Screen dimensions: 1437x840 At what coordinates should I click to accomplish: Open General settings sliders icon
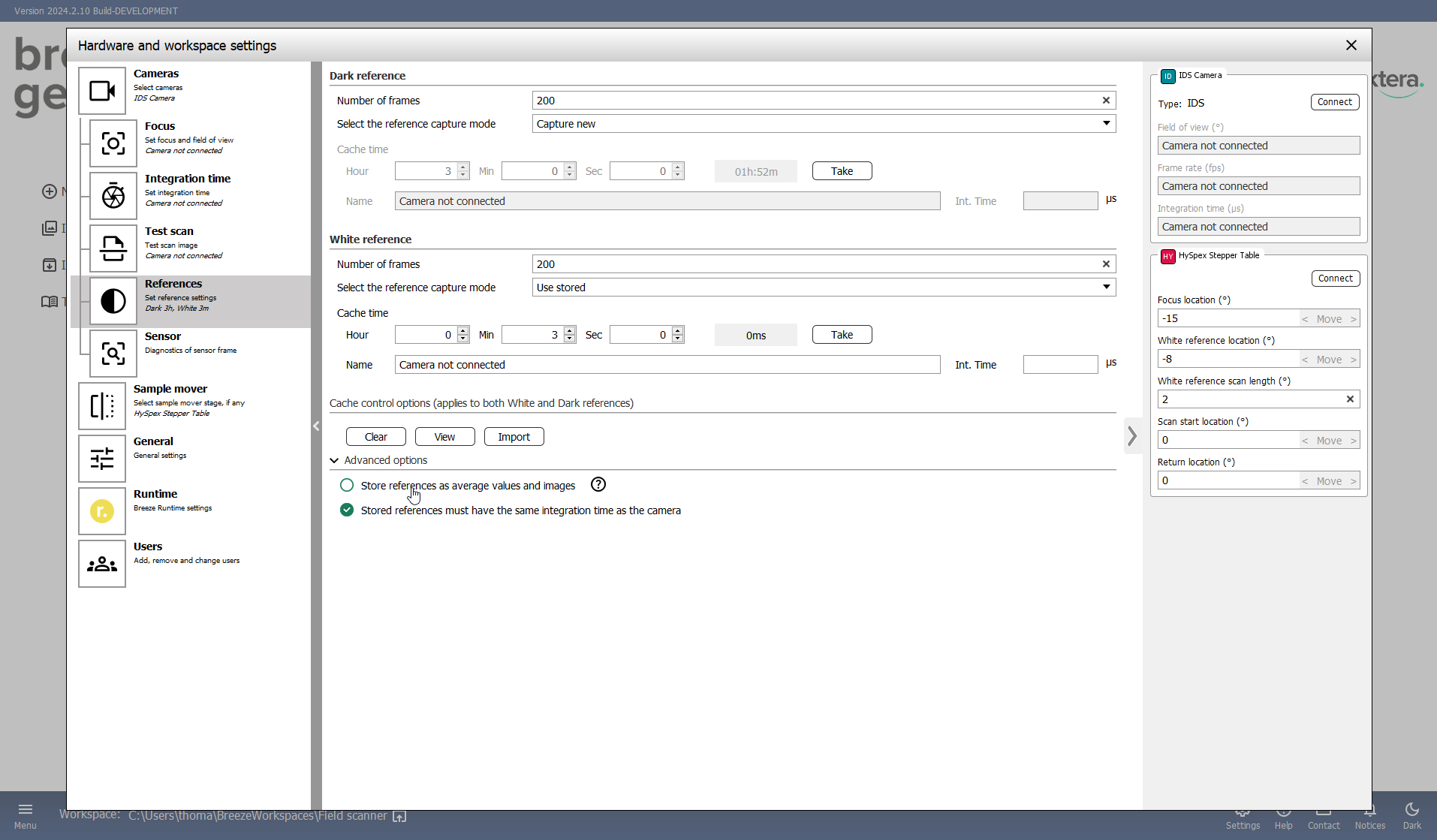pos(102,459)
